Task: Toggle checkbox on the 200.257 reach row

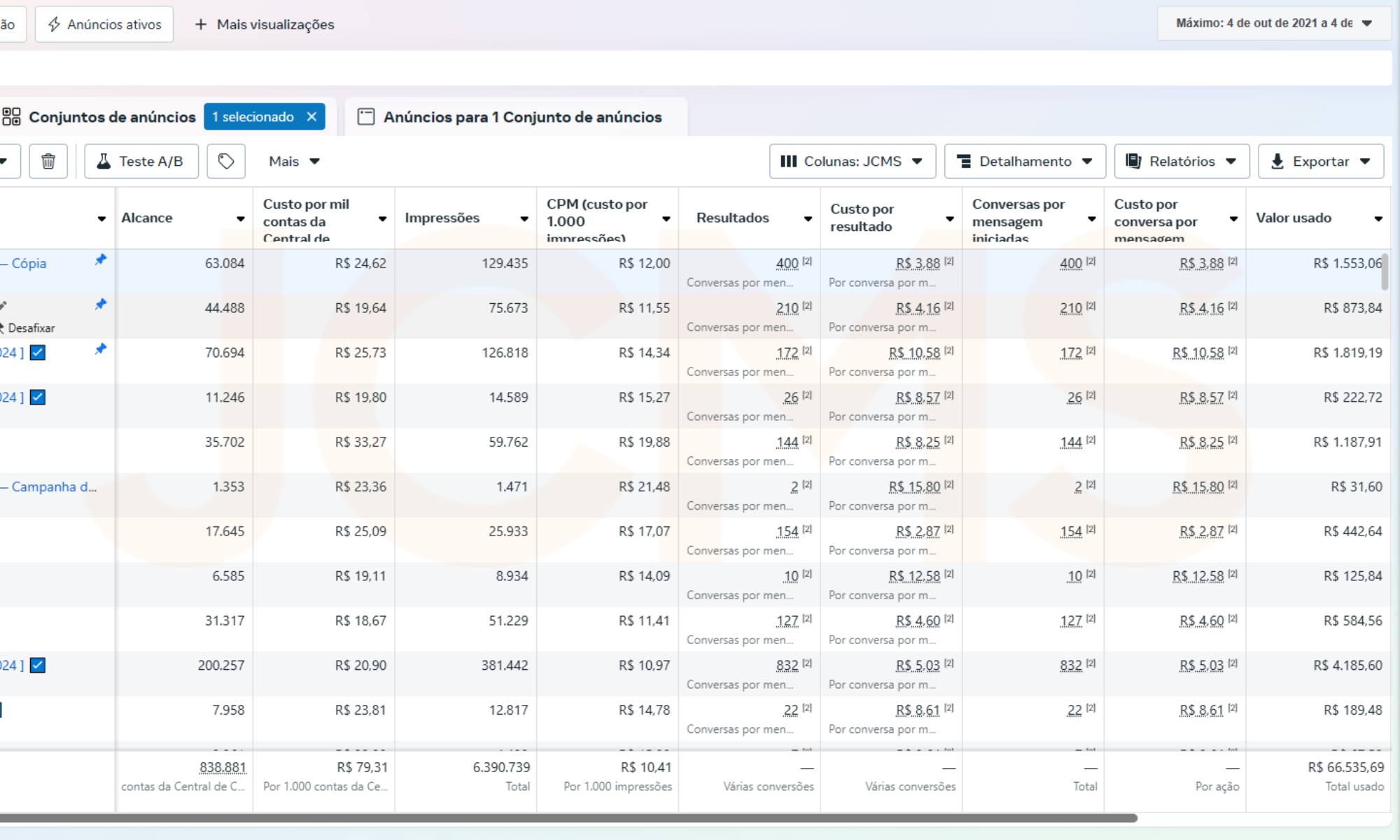Action: 38,666
